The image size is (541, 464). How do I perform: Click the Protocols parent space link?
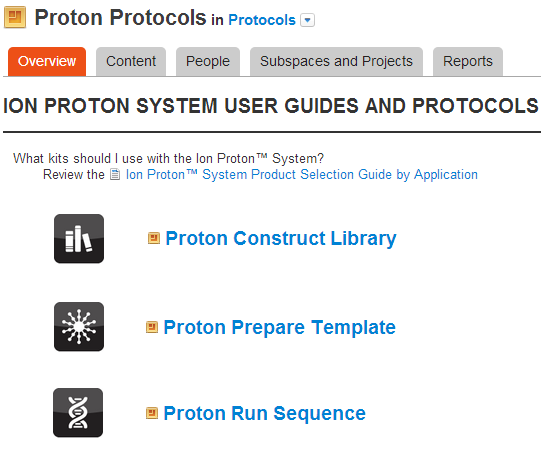262,20
